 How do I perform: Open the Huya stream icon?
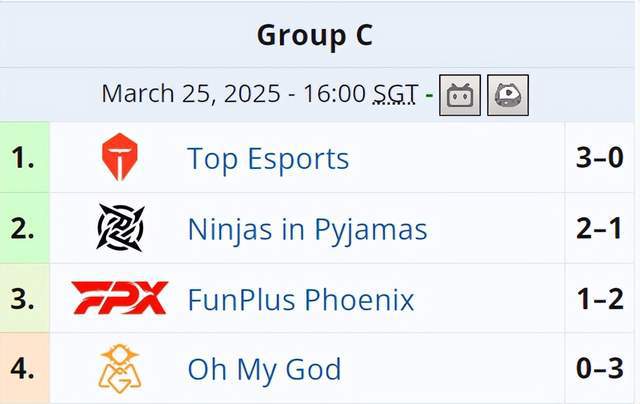[x=508, y=95]
